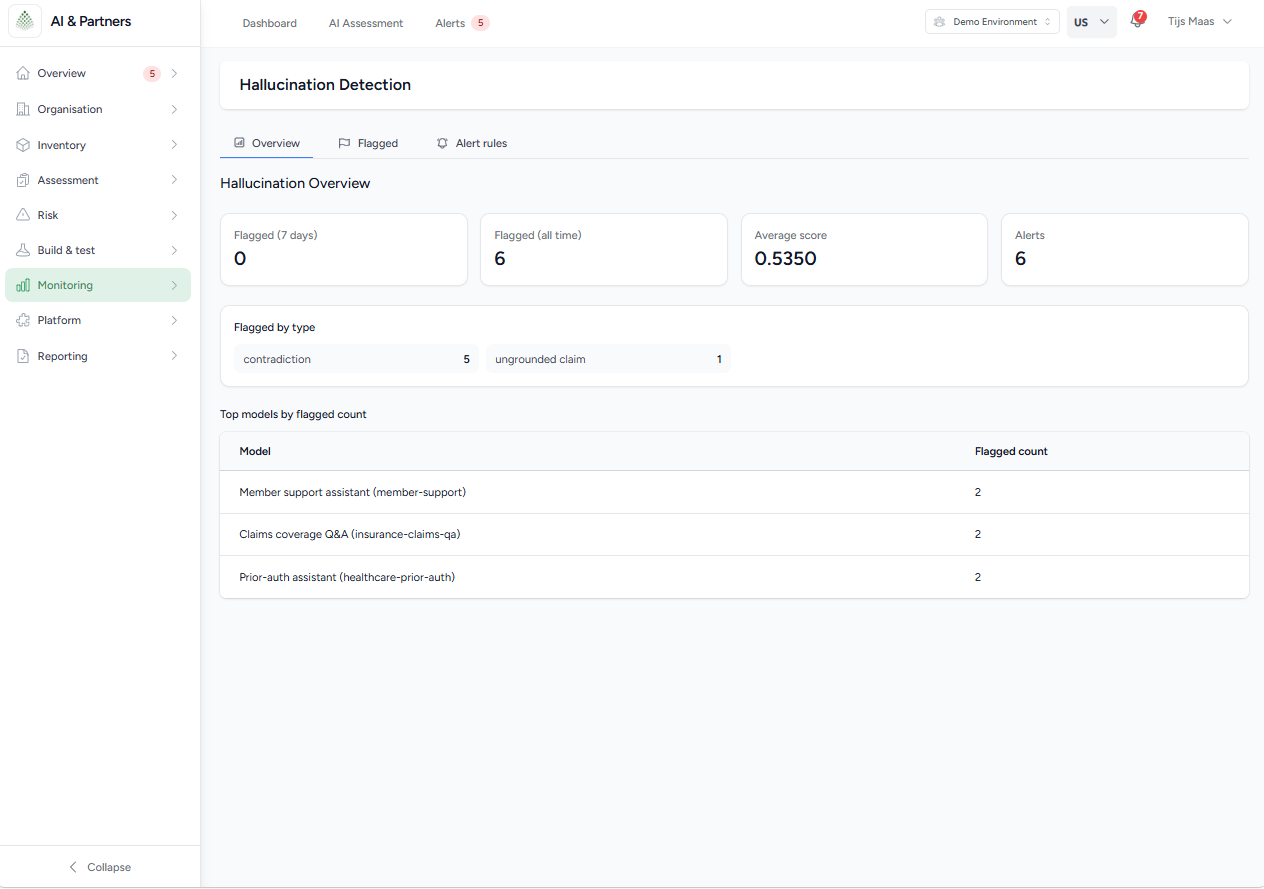Click flagged count 2 in Prior-auth row
Viewport: 1264px width, 889px height.
[x=978, y=577]
